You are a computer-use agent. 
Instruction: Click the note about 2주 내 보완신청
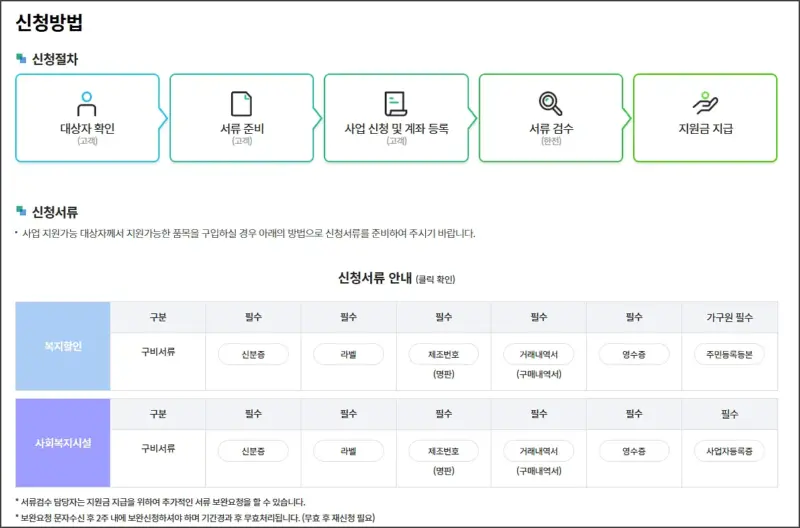point(195,518)
